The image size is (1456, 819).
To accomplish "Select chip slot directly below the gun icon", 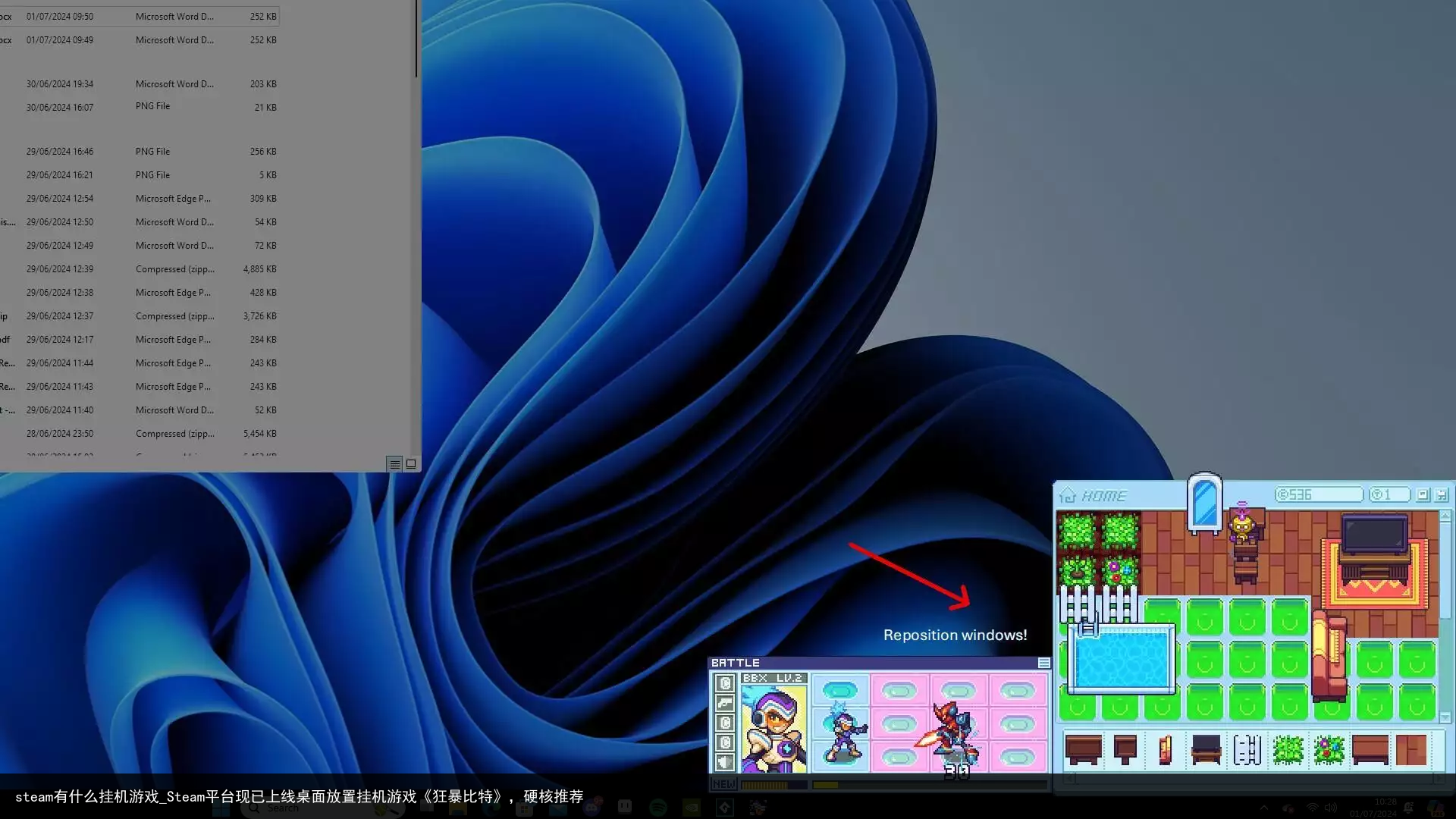I will 725,723.
